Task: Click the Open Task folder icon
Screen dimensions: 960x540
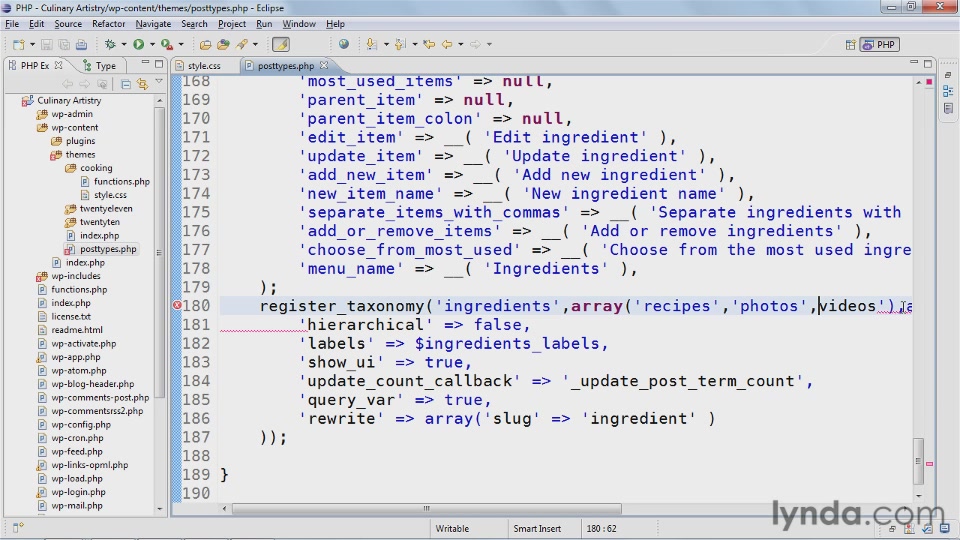Action: (x=223, y=45)
